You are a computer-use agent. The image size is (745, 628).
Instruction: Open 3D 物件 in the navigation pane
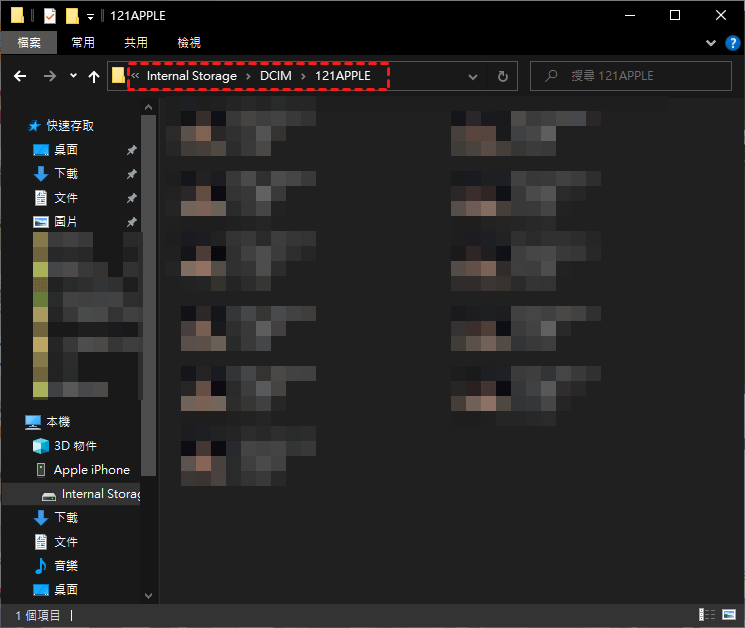pos(75,446)
